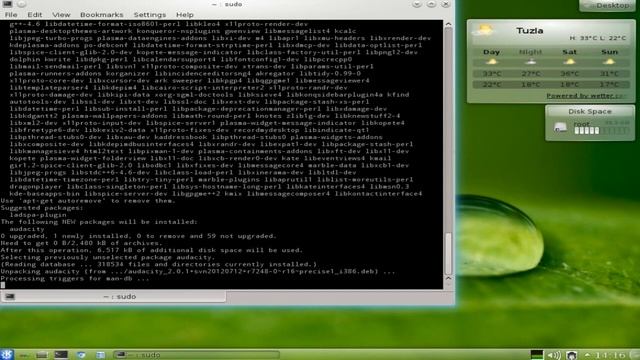Open the File menu in Konsole
This screenshot has height=360, width=640.
(11, 15)
